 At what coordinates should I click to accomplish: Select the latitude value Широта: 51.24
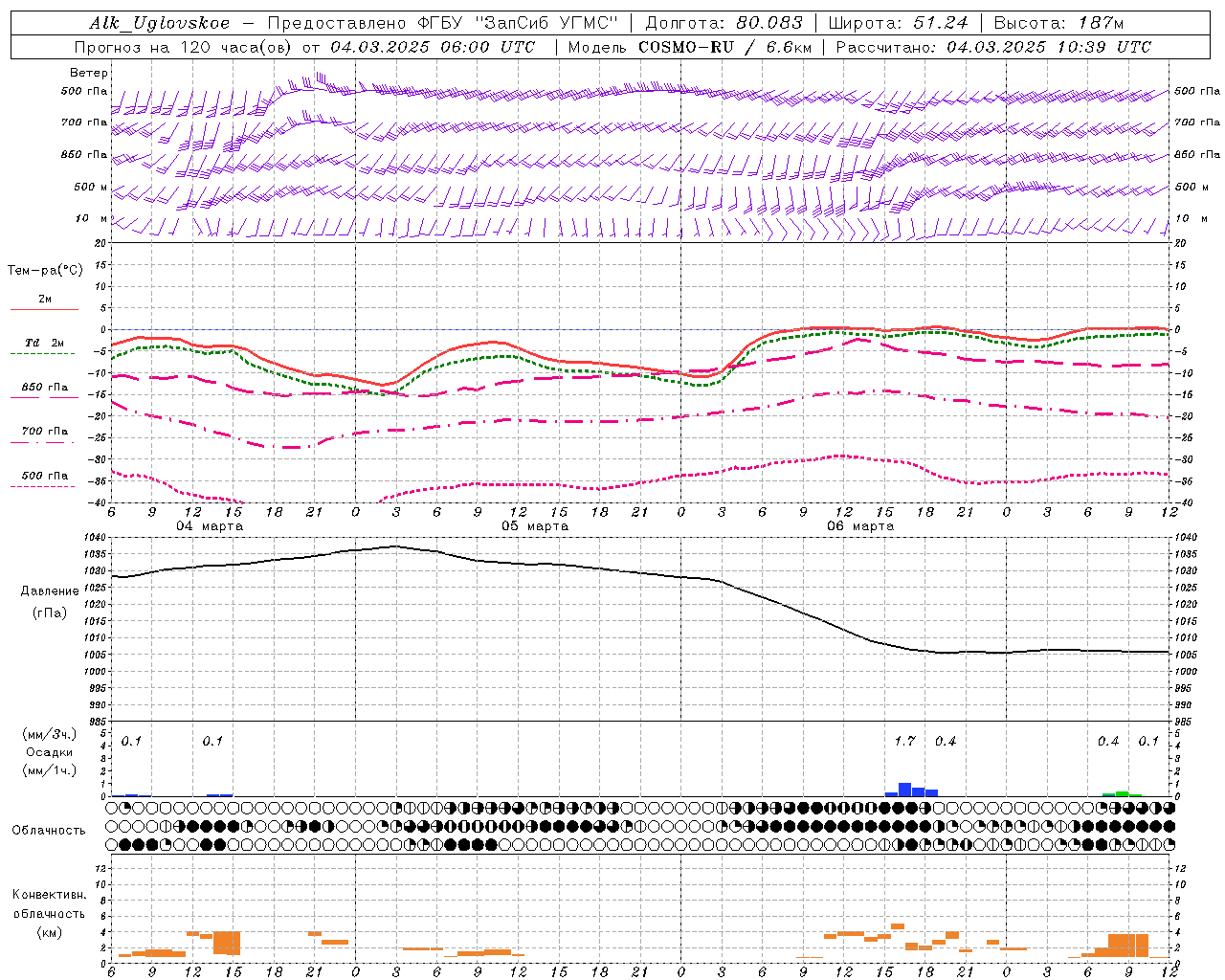click(898, 24)
